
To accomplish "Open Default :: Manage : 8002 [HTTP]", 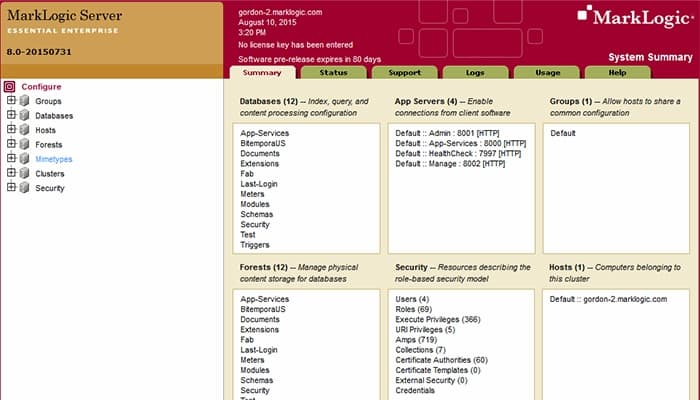I will click(450, 164).
